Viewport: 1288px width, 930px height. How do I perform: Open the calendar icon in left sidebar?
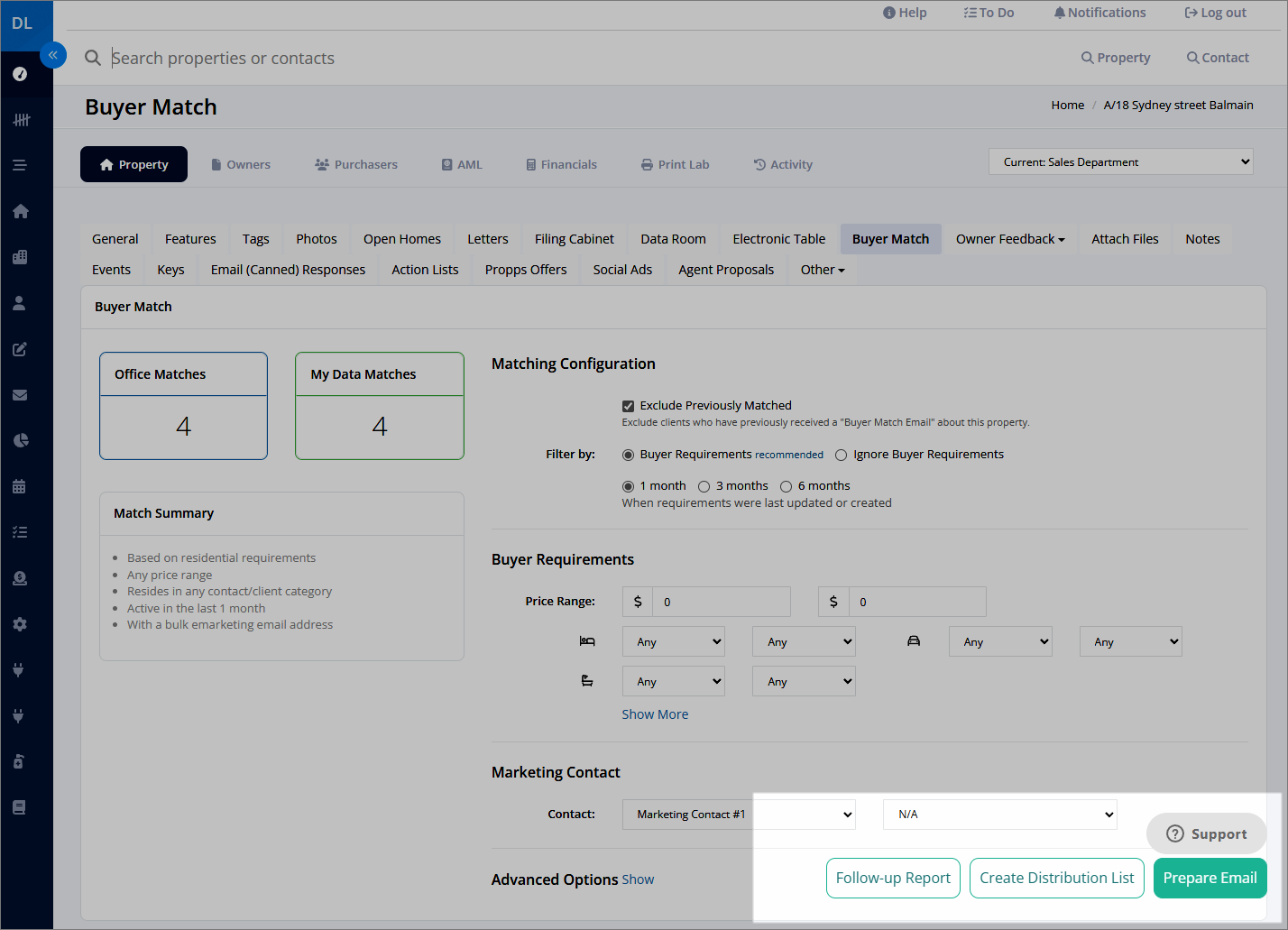coord(20,486)
